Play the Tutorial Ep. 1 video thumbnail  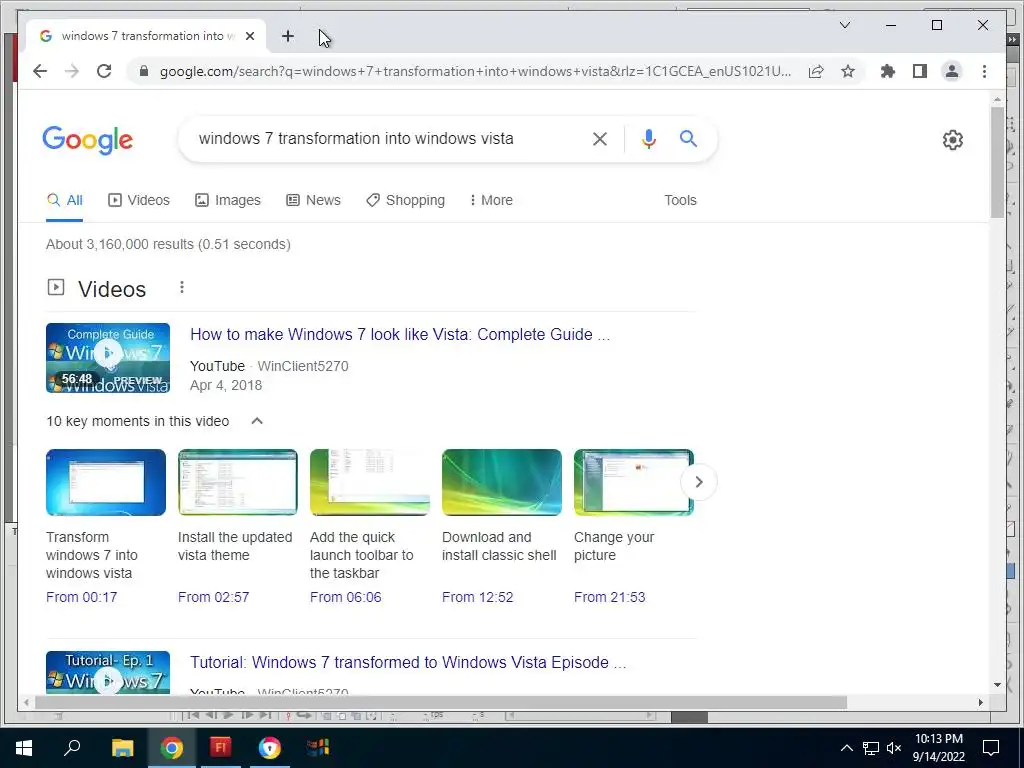point(108,672)
